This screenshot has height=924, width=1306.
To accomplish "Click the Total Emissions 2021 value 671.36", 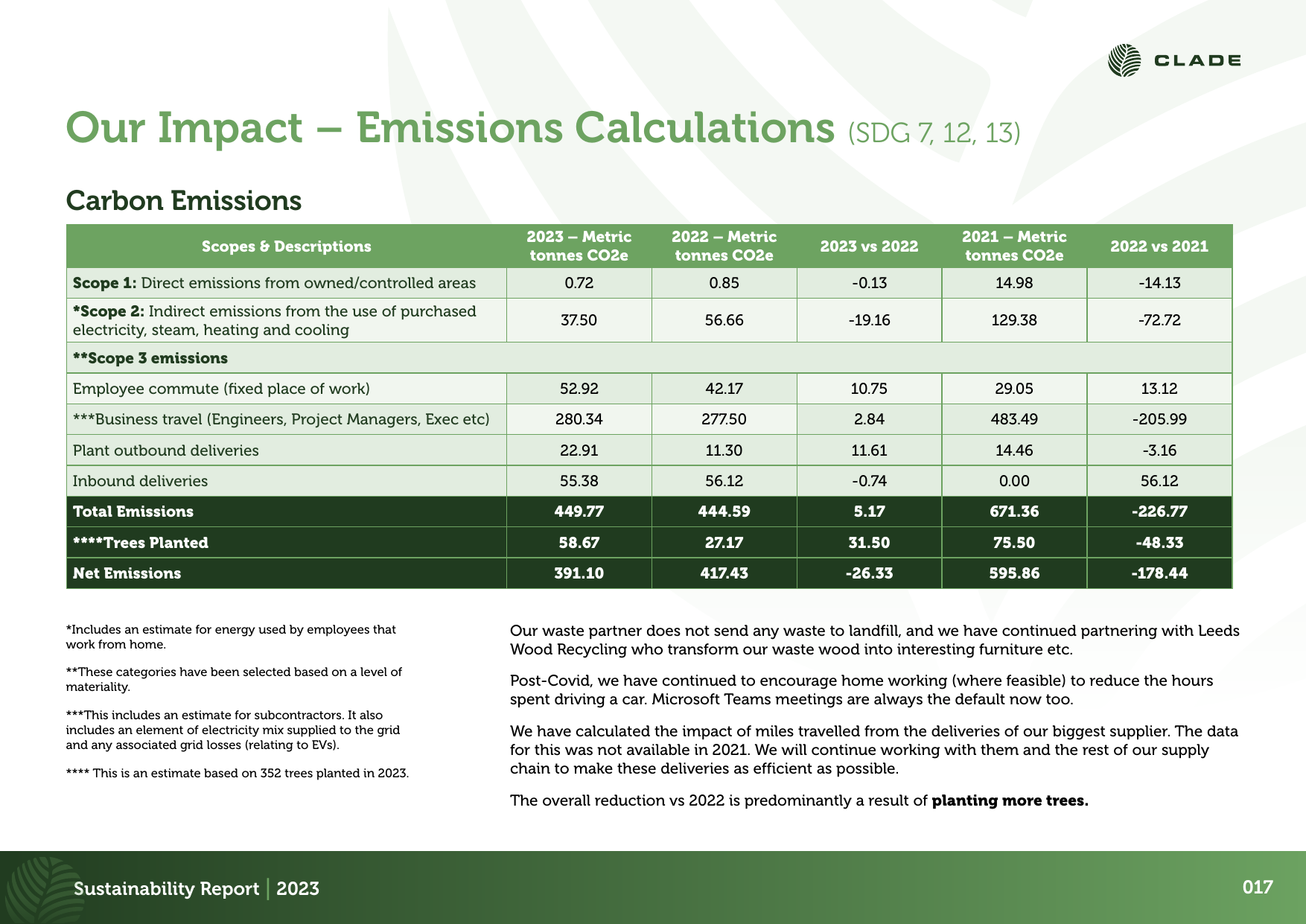I will pyautogui.click(x=1014, y=512).
